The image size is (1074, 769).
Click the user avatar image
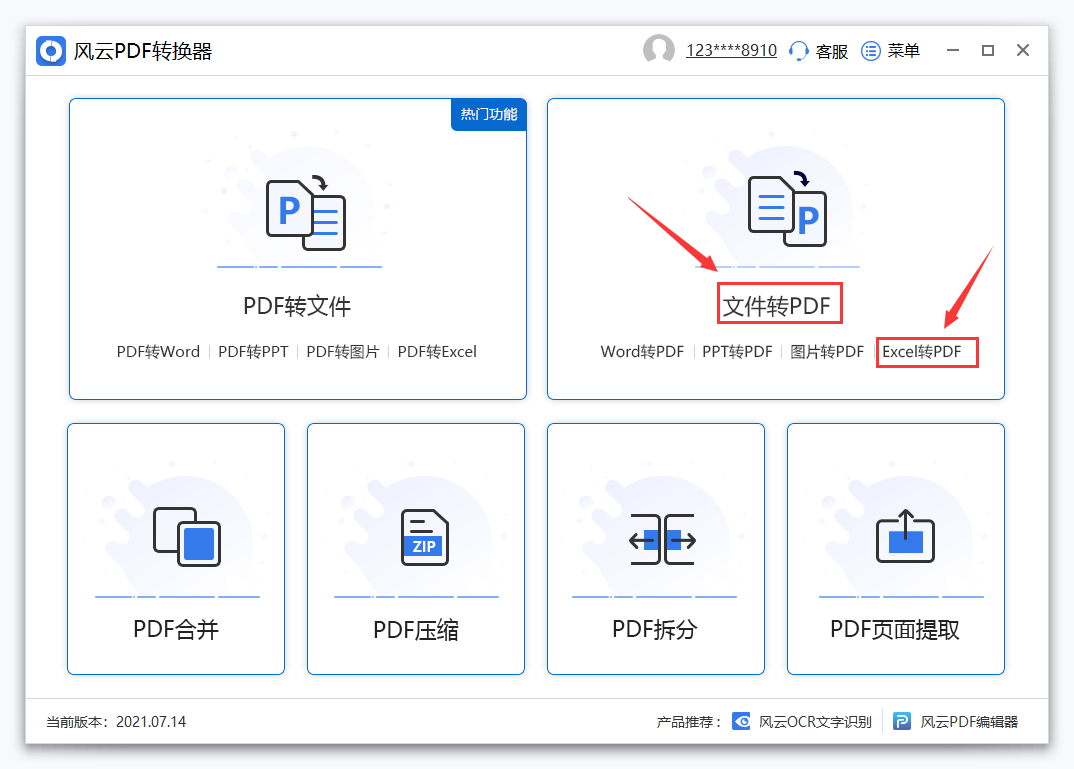pos(659,49)
